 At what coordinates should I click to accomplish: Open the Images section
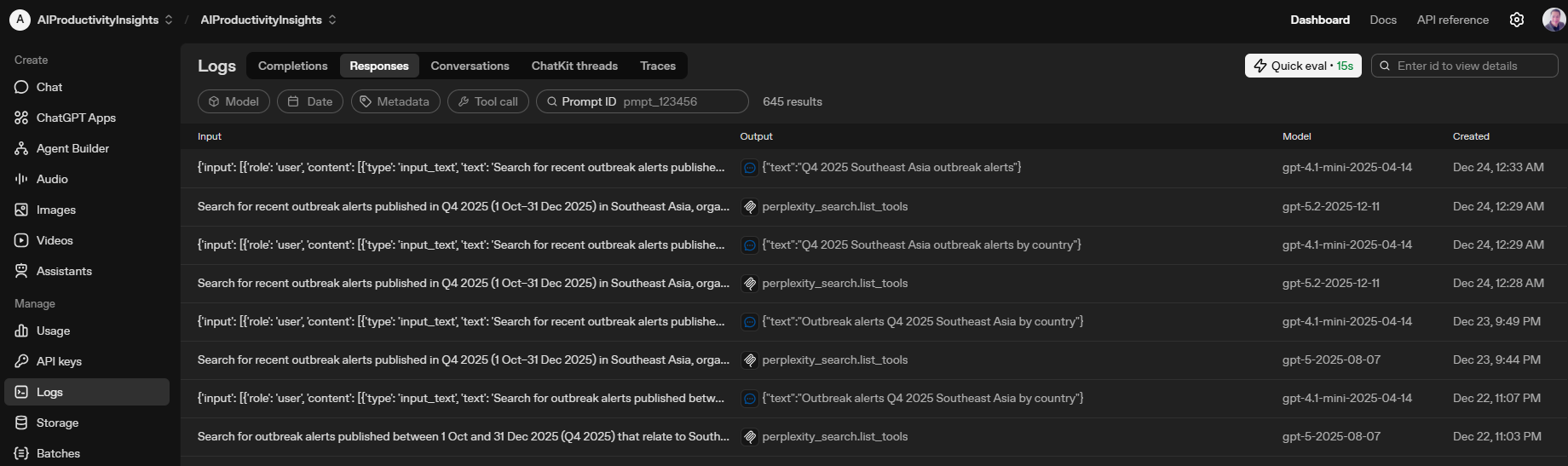pos(56,210)
